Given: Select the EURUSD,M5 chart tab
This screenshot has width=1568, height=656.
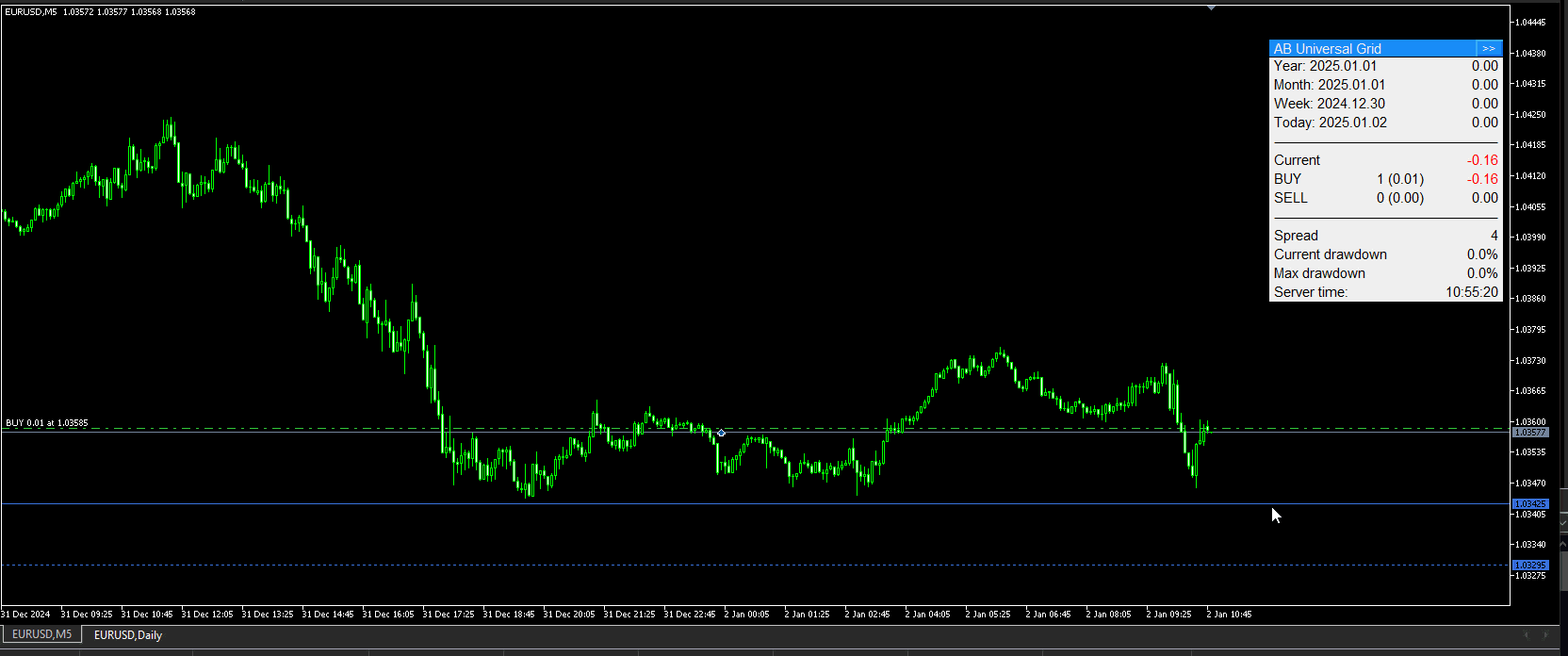Looking at the screenshot, I should pos(41,634).
